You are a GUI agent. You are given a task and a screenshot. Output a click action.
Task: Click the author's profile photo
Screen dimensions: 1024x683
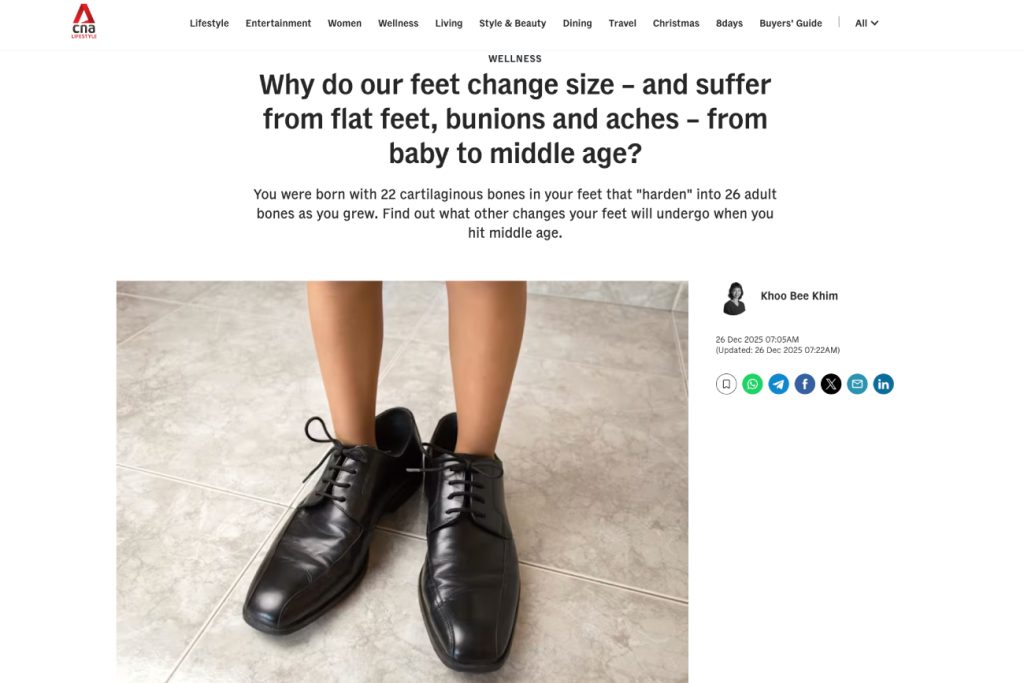[x=735, y=298]
